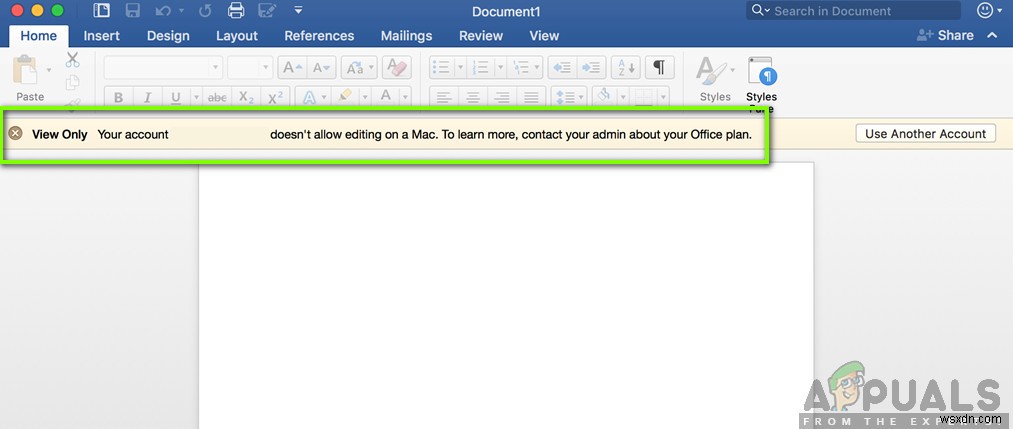Click the Cut scissors icon
1013x429 pixels.
(x=72, y=60)
